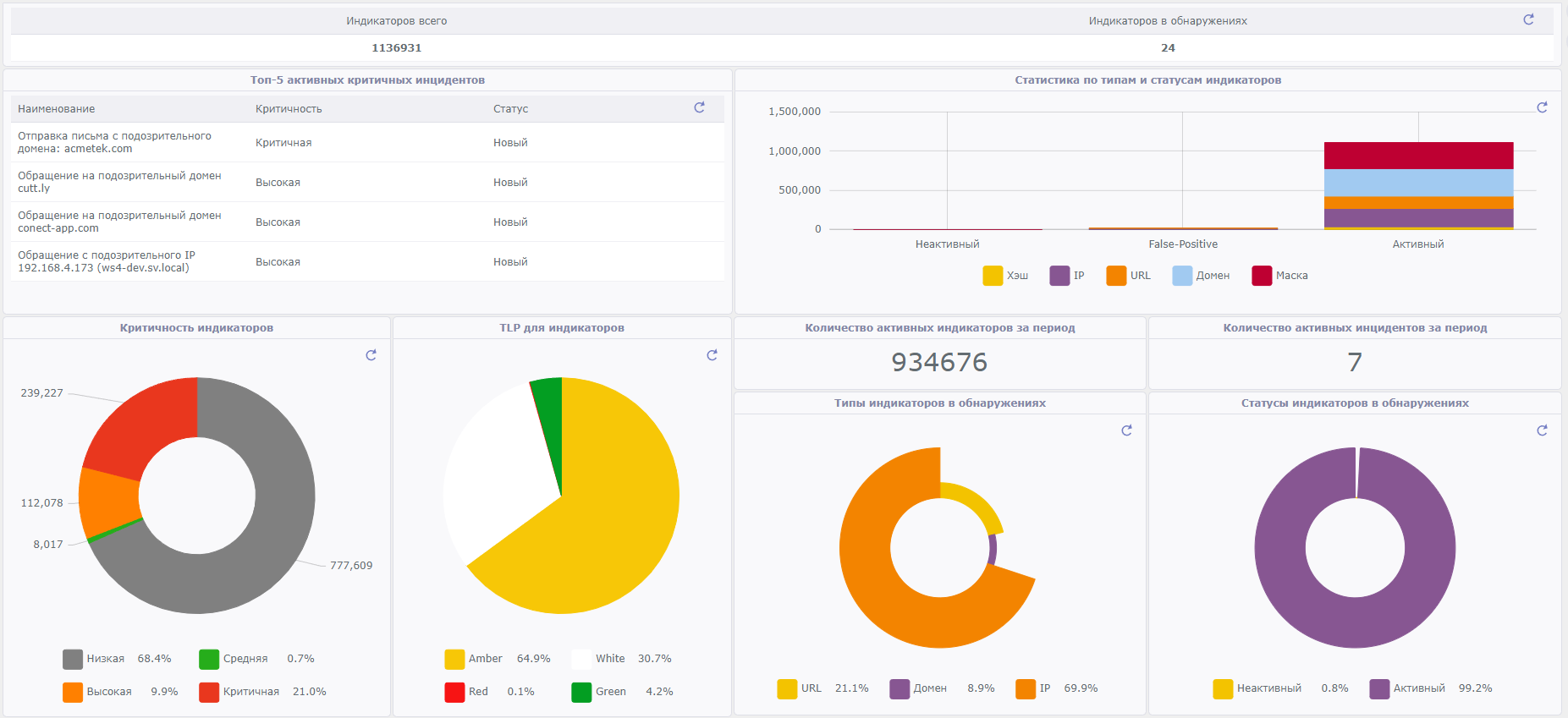Screen dimensions: 1568x718
Task: Sort the table by Наименование column header
Action: tap(57, 109)
